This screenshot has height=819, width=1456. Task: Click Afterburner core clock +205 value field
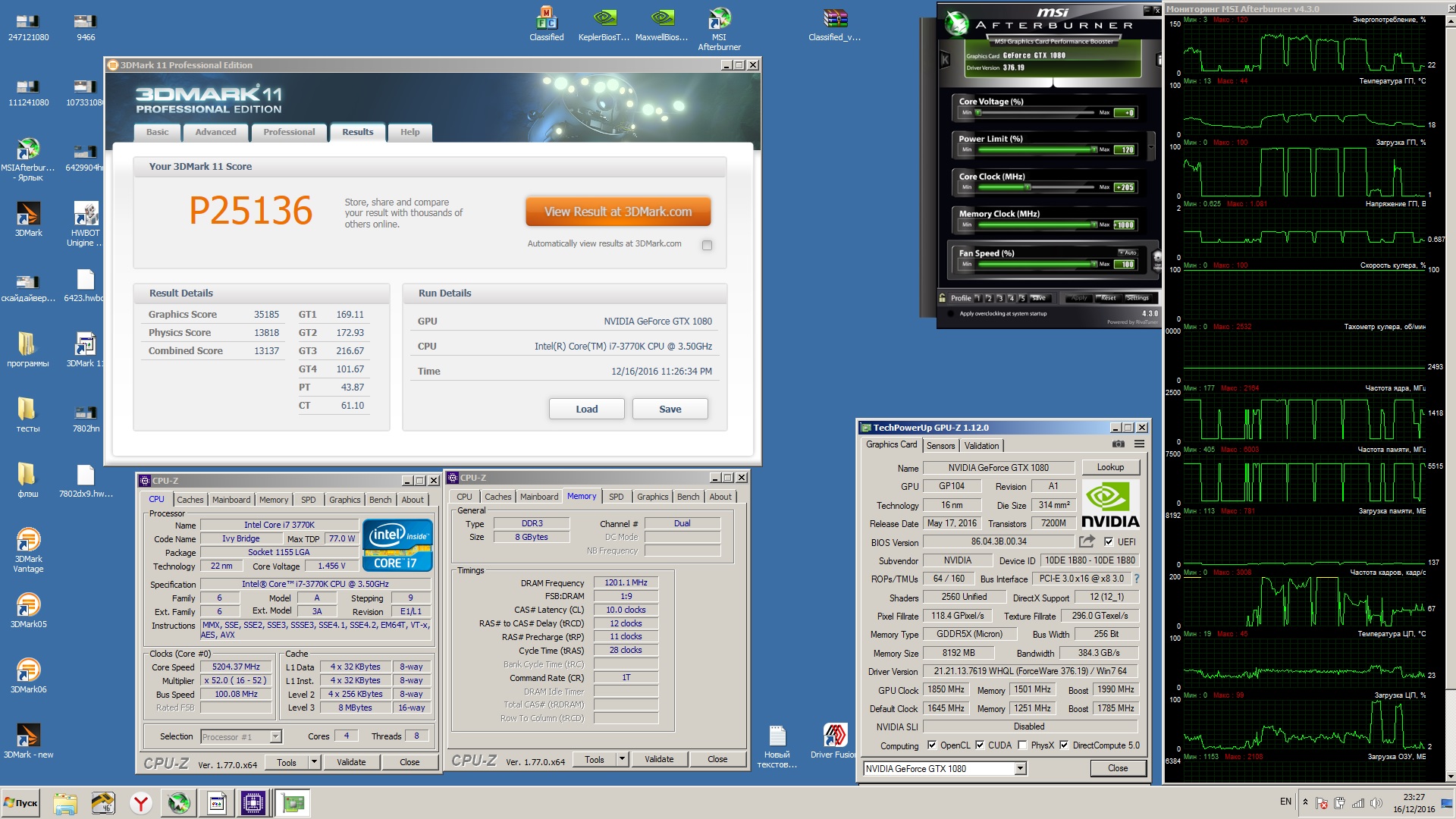(x=1125, y=187)
